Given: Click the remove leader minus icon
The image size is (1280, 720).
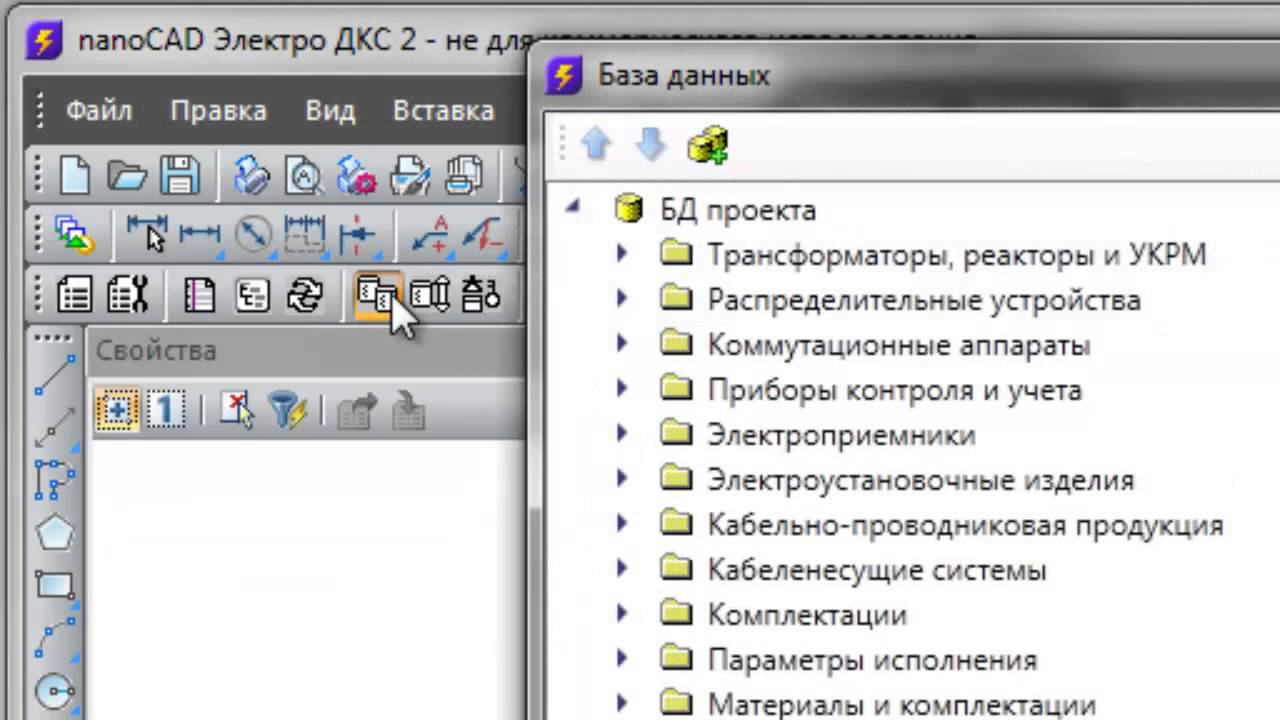Looking at the screenshot, I should coord(482,235).
